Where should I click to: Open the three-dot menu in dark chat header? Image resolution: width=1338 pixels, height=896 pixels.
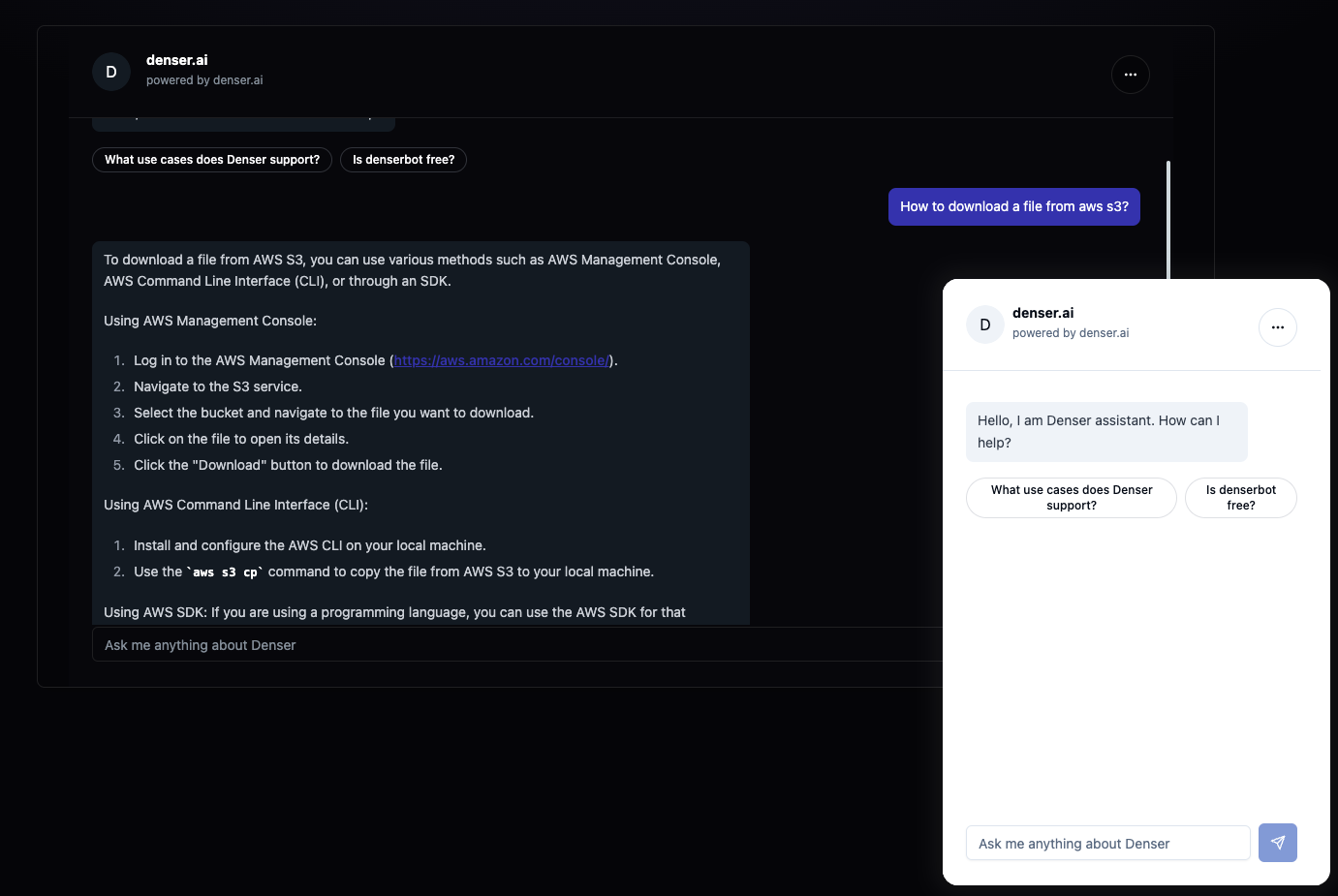(x=1130, y=74)
